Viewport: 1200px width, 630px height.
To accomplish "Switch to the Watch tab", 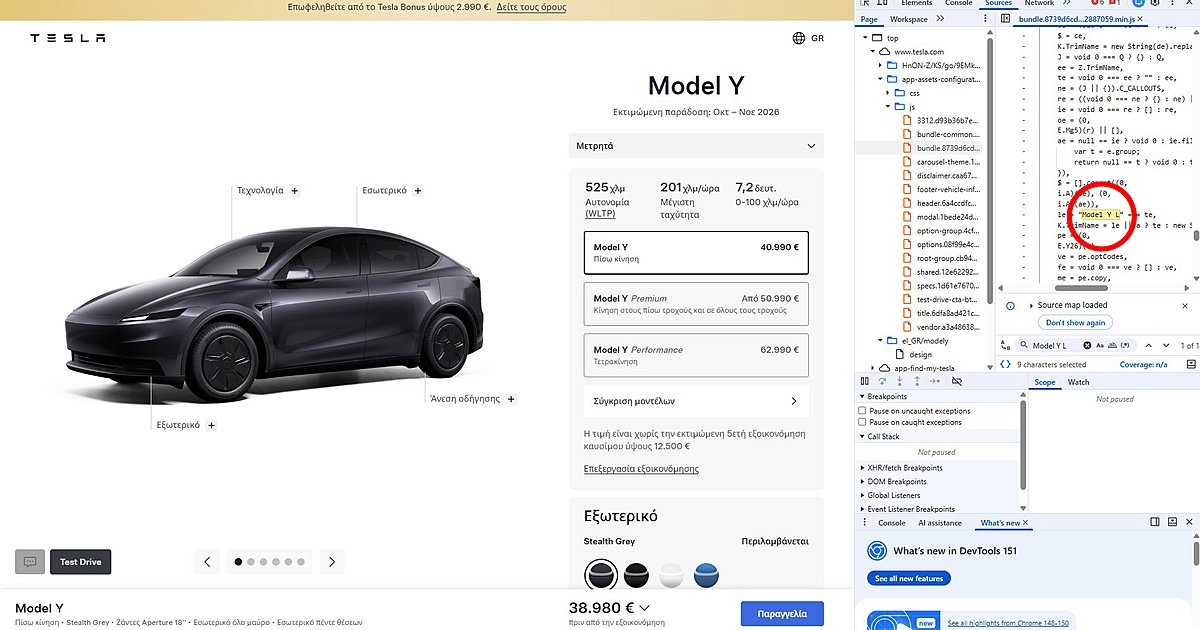I will point(1078,382).
